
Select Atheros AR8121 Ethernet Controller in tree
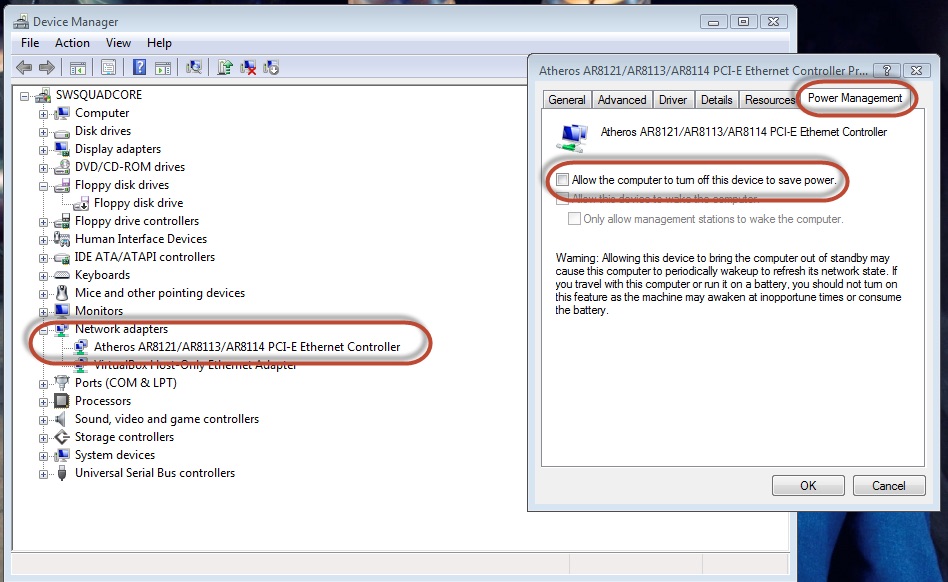247,347
